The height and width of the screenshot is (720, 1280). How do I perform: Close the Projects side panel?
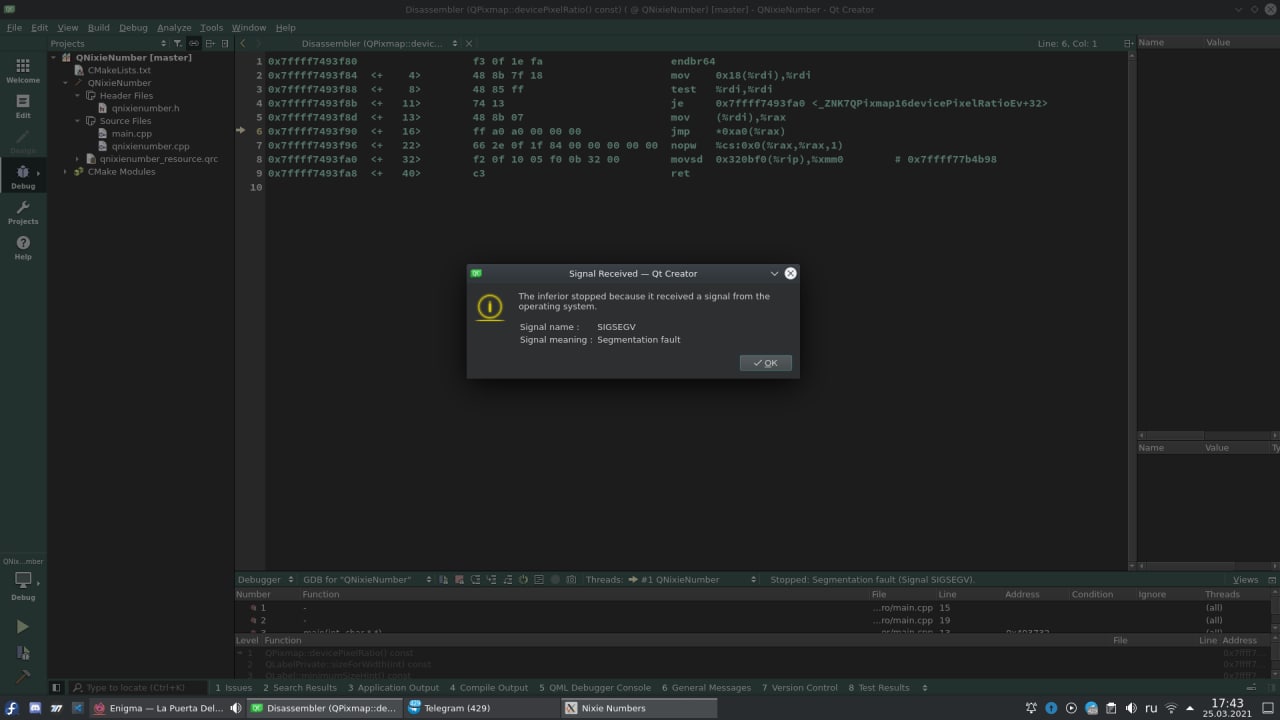(225, 43)
